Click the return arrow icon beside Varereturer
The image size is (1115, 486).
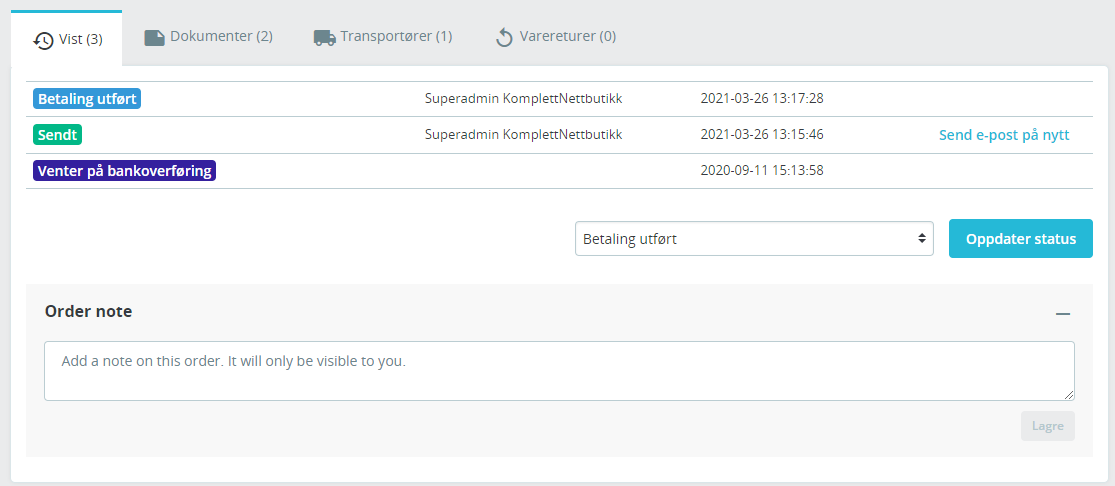pos(504,38)
